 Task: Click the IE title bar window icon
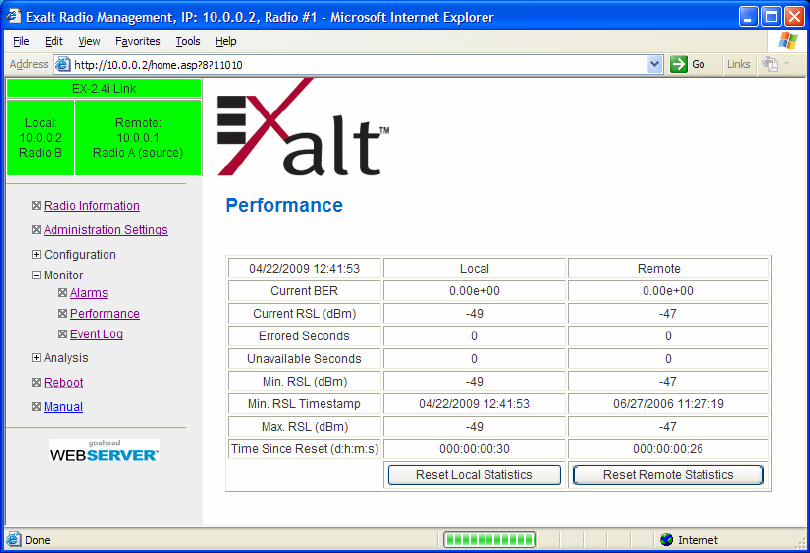[14, 17]
